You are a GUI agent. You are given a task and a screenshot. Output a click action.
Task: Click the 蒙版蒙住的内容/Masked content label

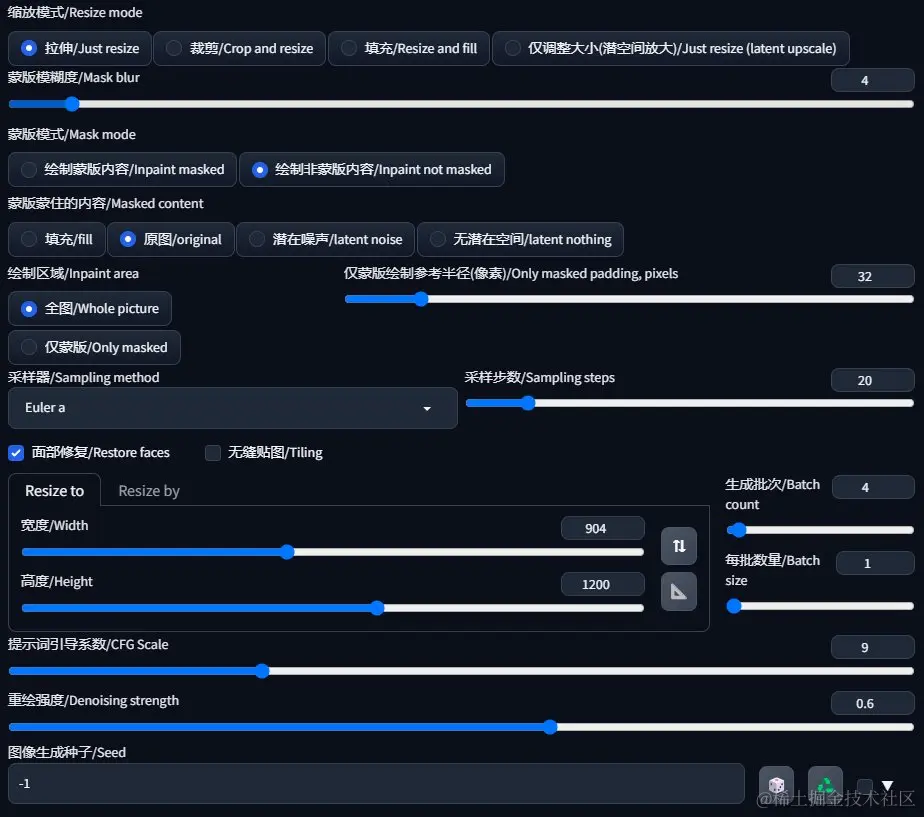coord(105,203)
